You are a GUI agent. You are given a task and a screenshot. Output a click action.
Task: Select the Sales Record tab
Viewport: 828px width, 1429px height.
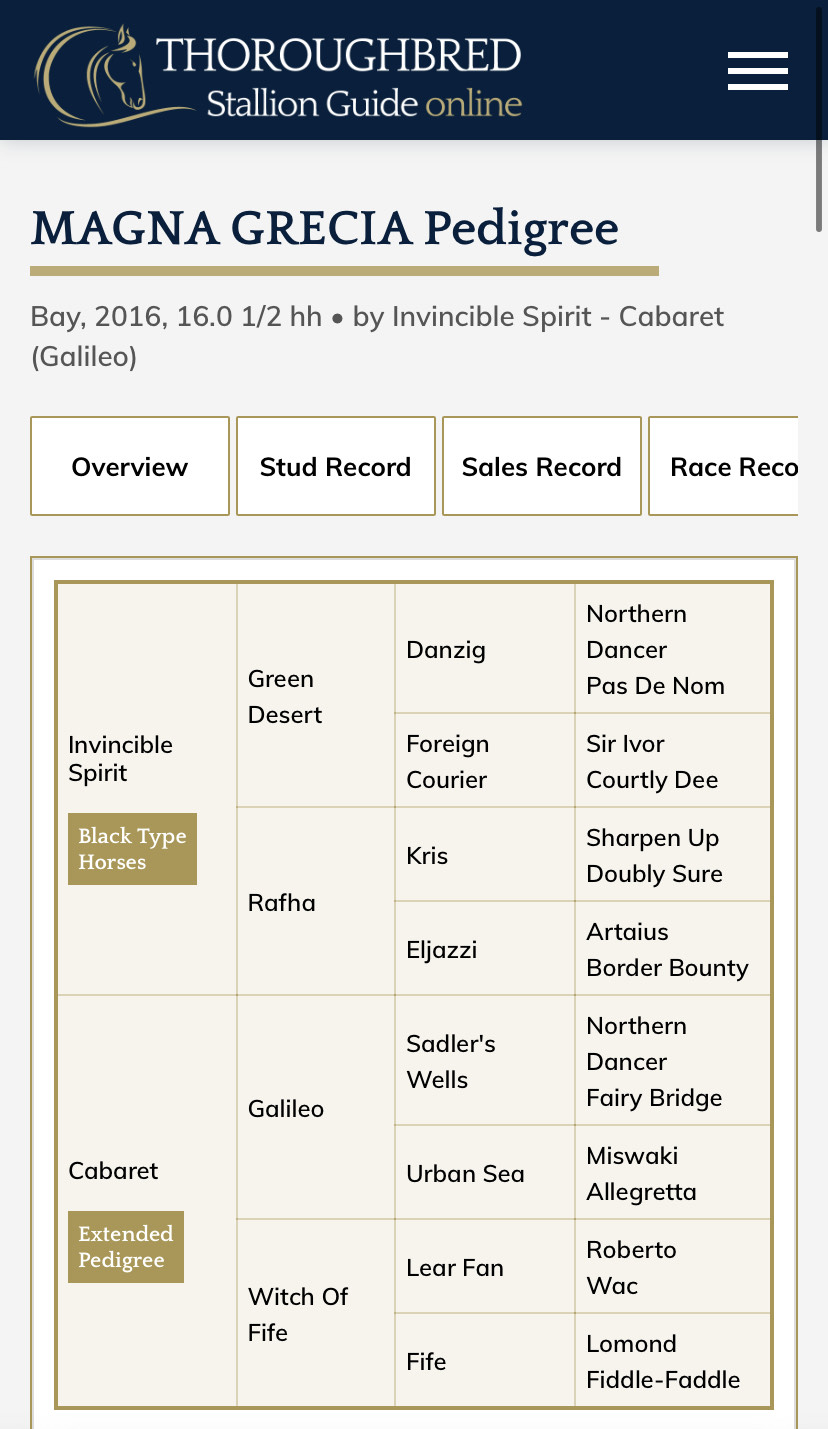click(542, 466)
